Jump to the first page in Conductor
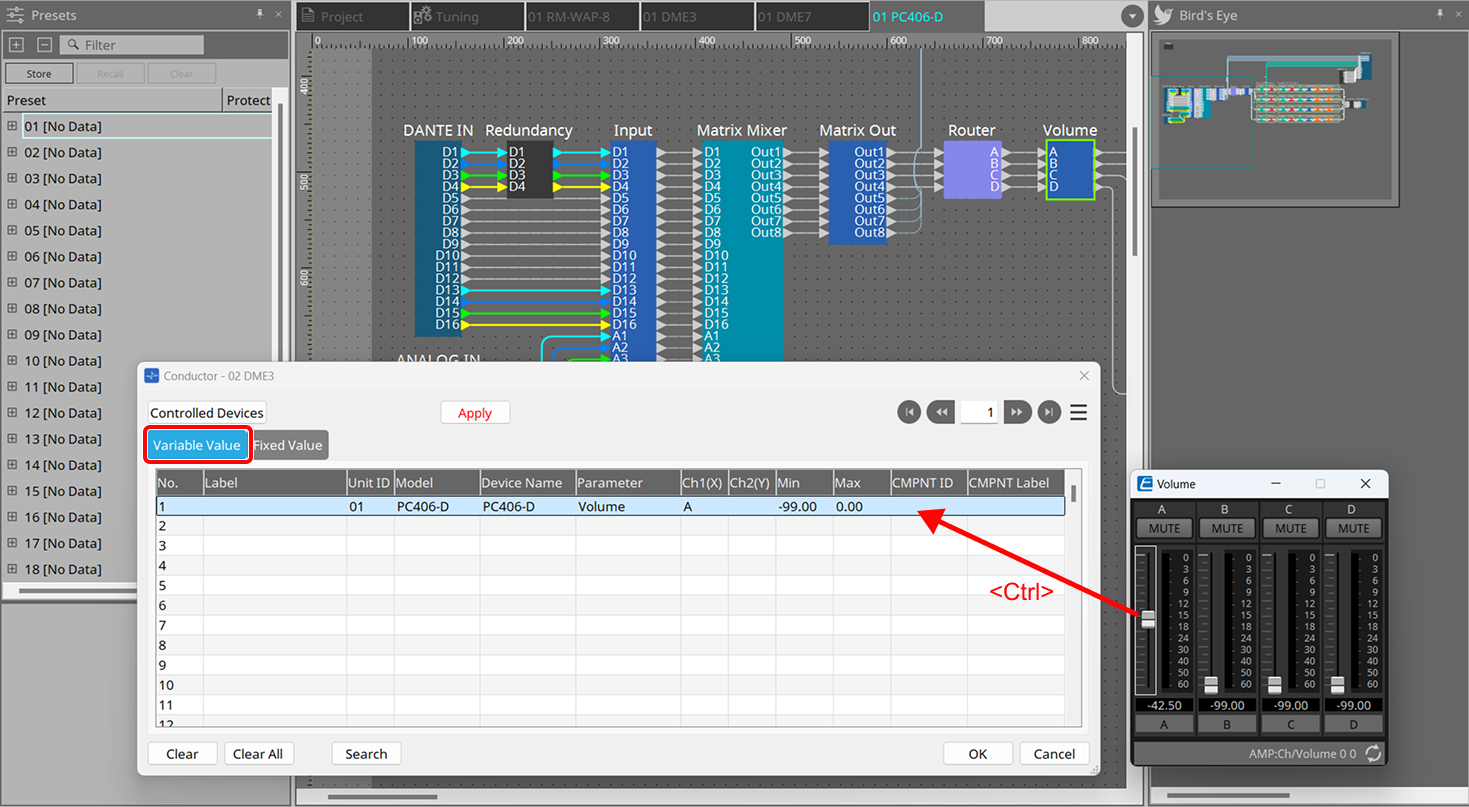Screen dimensions: 1469x807 coord(909,411)
